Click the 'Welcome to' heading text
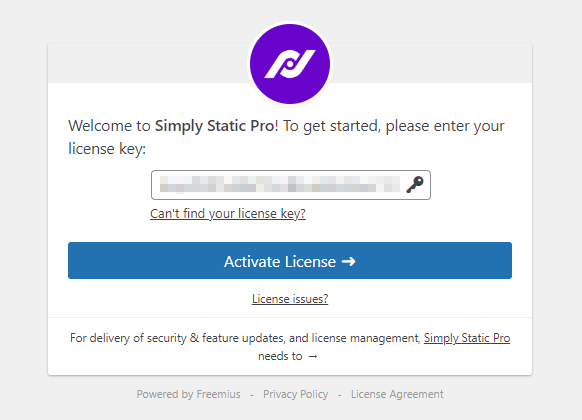This screenshot has width=582, height=420. (109, 126)
